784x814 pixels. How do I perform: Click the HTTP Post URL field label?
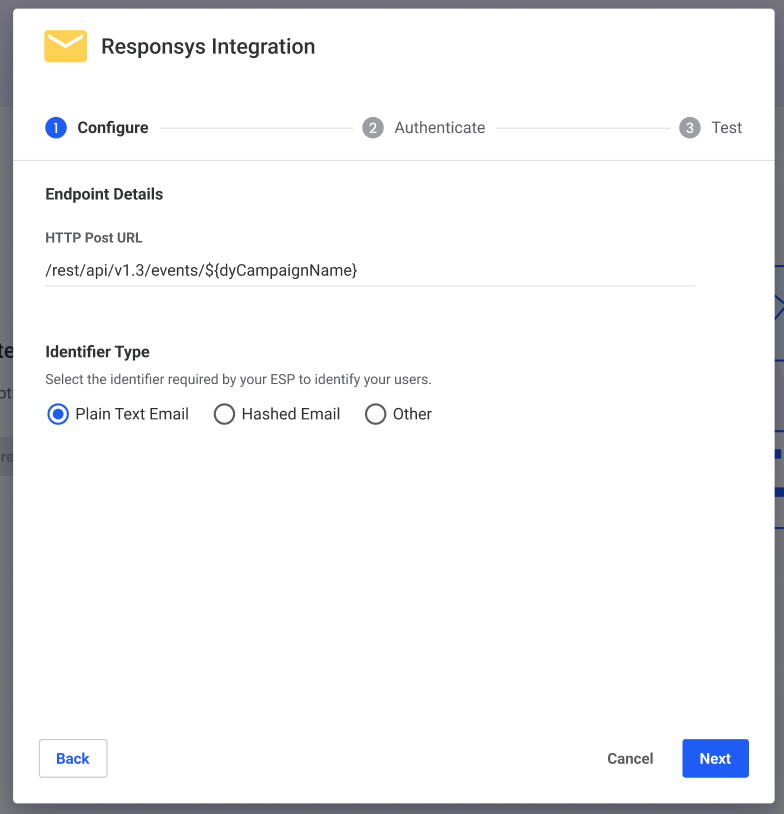[x=93, y=238]
